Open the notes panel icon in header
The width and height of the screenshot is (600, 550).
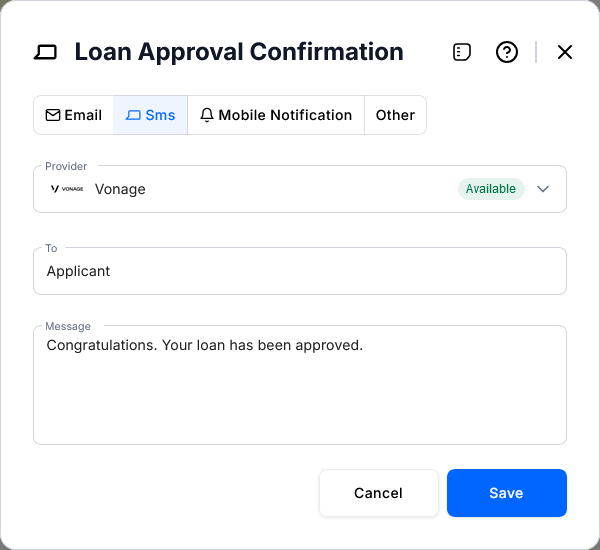pyautogui.click(x=461, y=52)
